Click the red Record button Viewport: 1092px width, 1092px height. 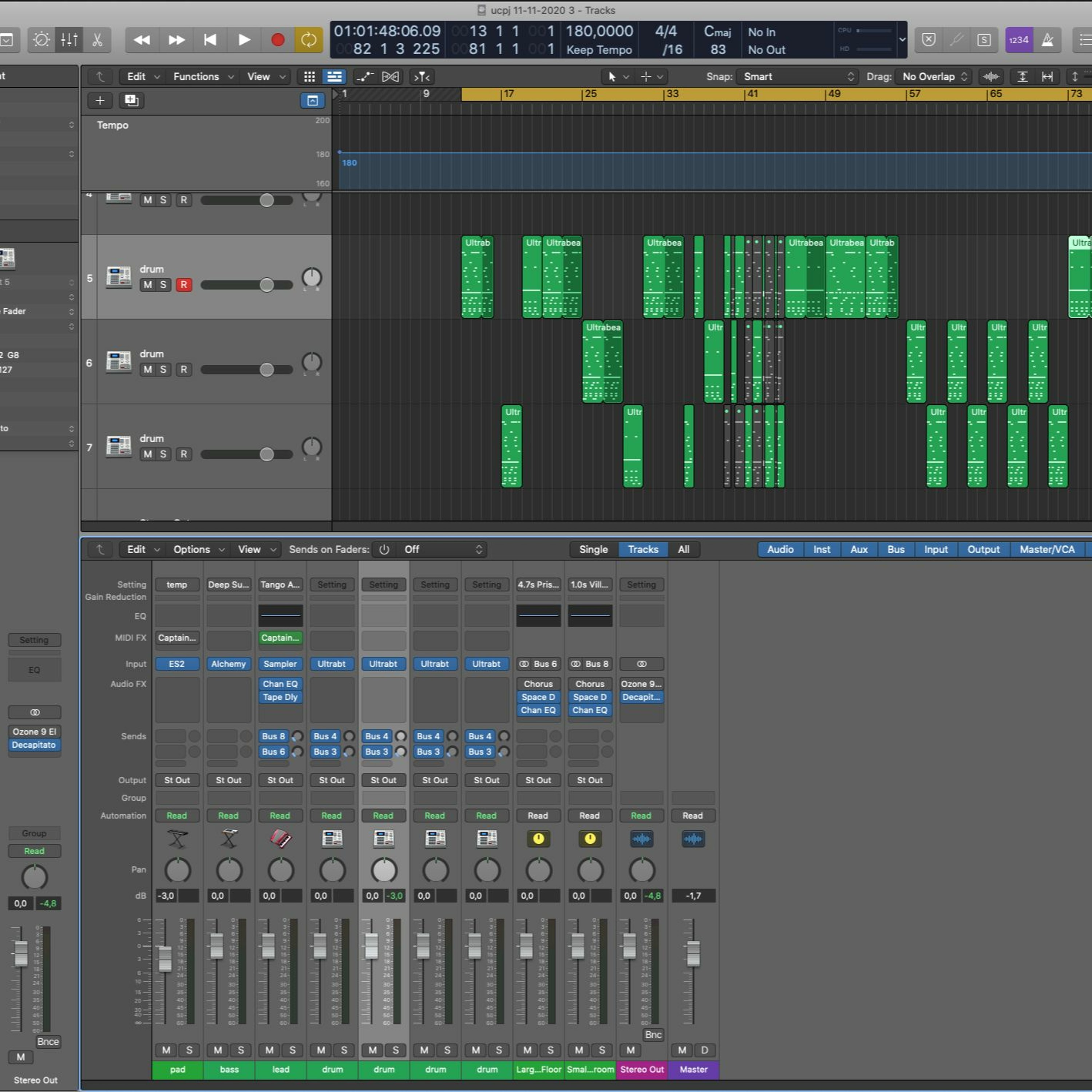277,40
